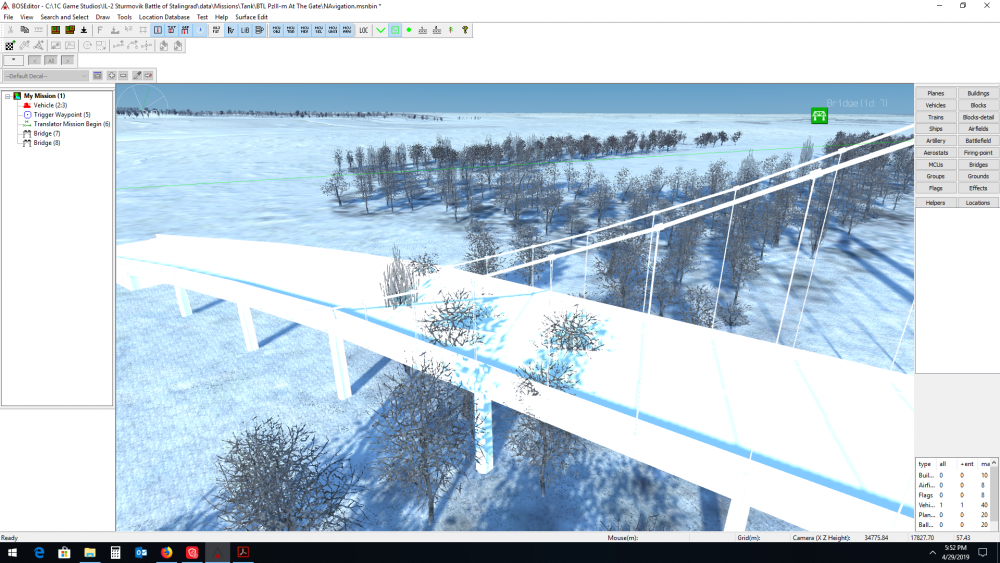Open the Test menu

point(202,17)
